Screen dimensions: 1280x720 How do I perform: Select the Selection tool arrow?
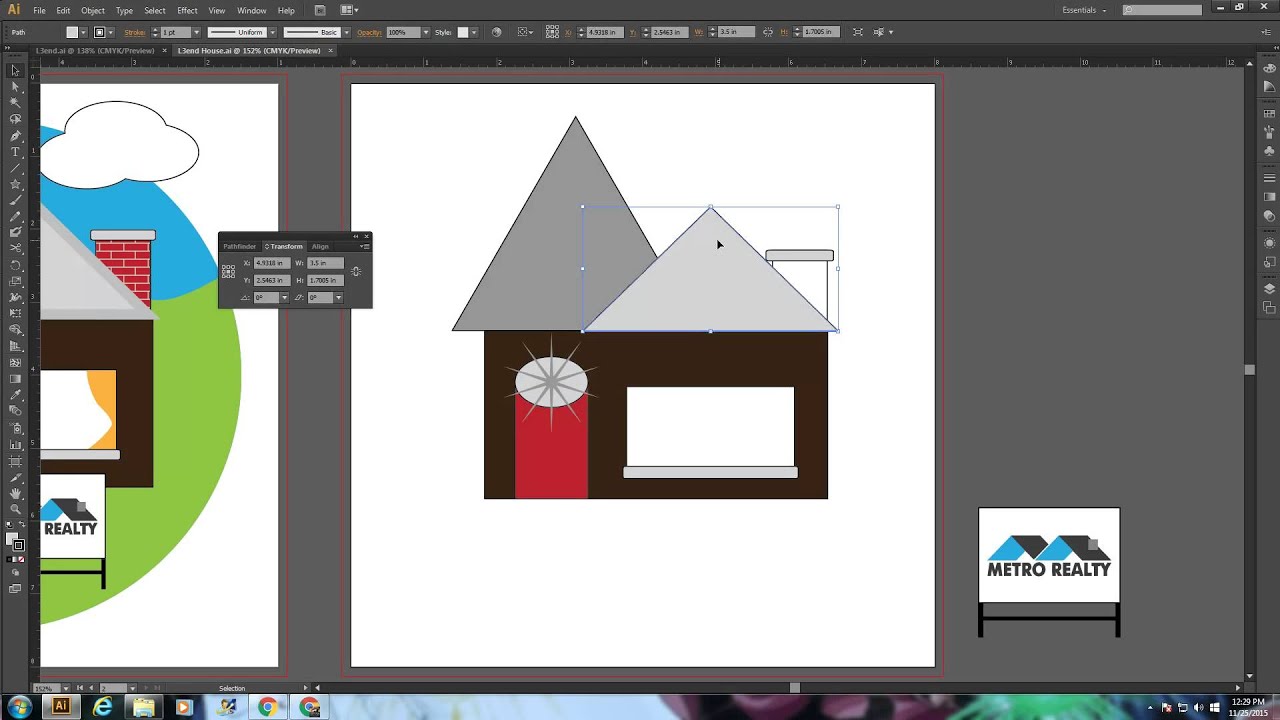15,71
